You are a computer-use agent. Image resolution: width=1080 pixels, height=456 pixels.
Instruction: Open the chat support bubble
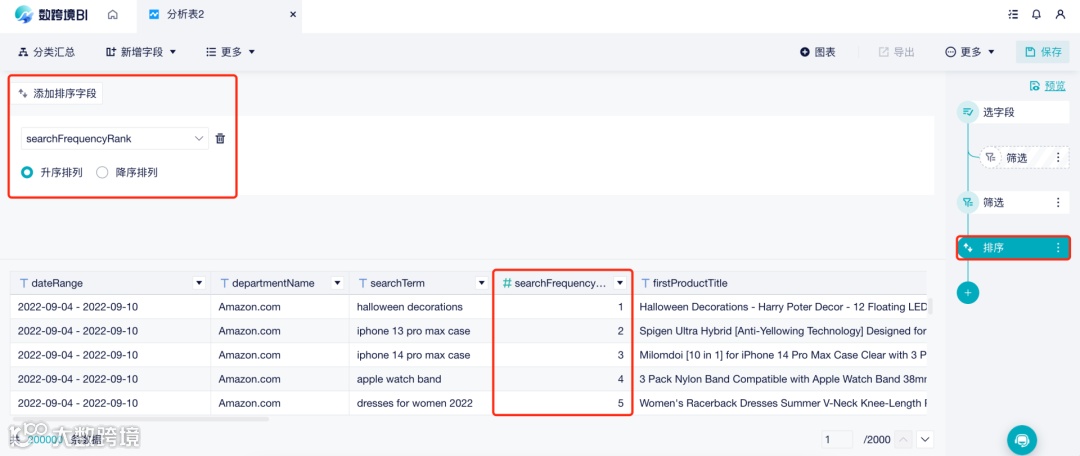[x=1022, y=439]
